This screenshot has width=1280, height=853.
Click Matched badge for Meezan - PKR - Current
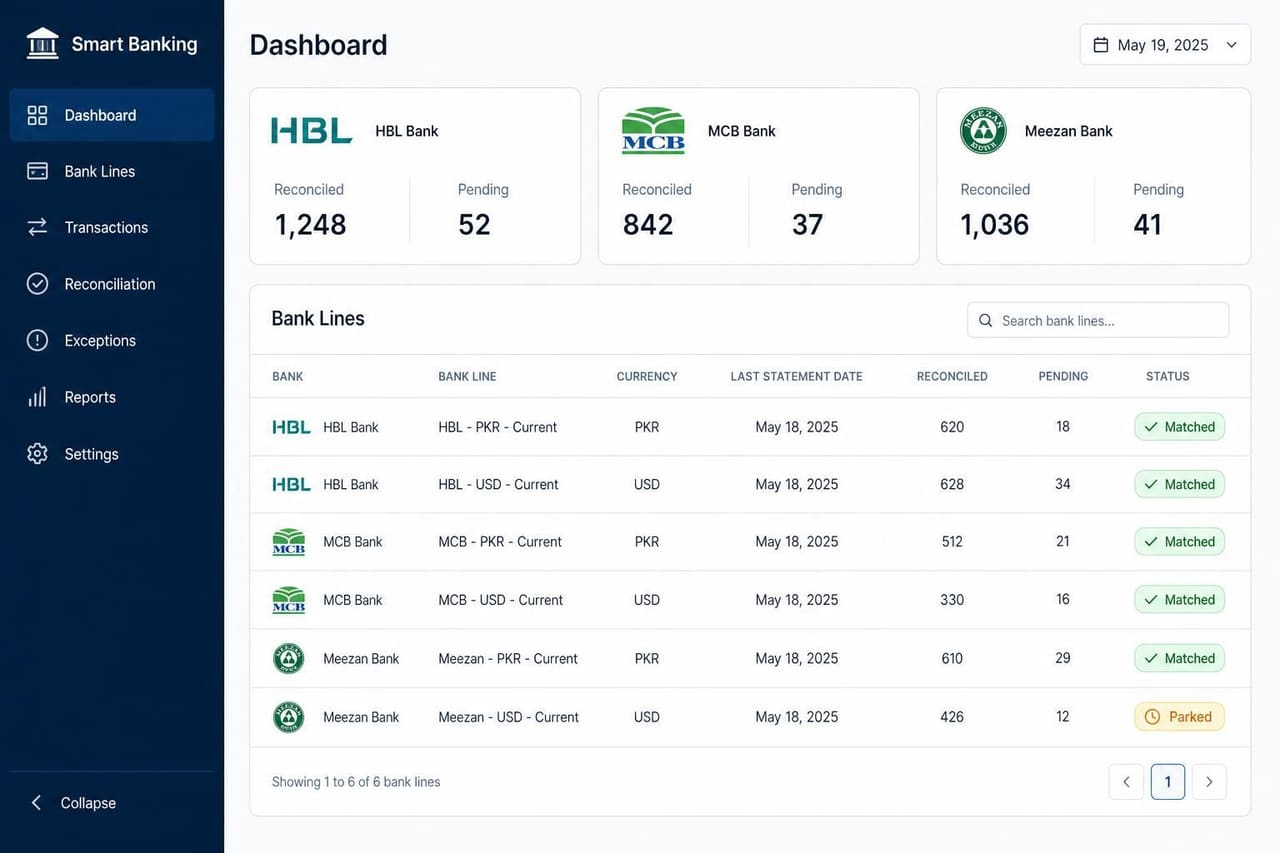(1179, 658)
